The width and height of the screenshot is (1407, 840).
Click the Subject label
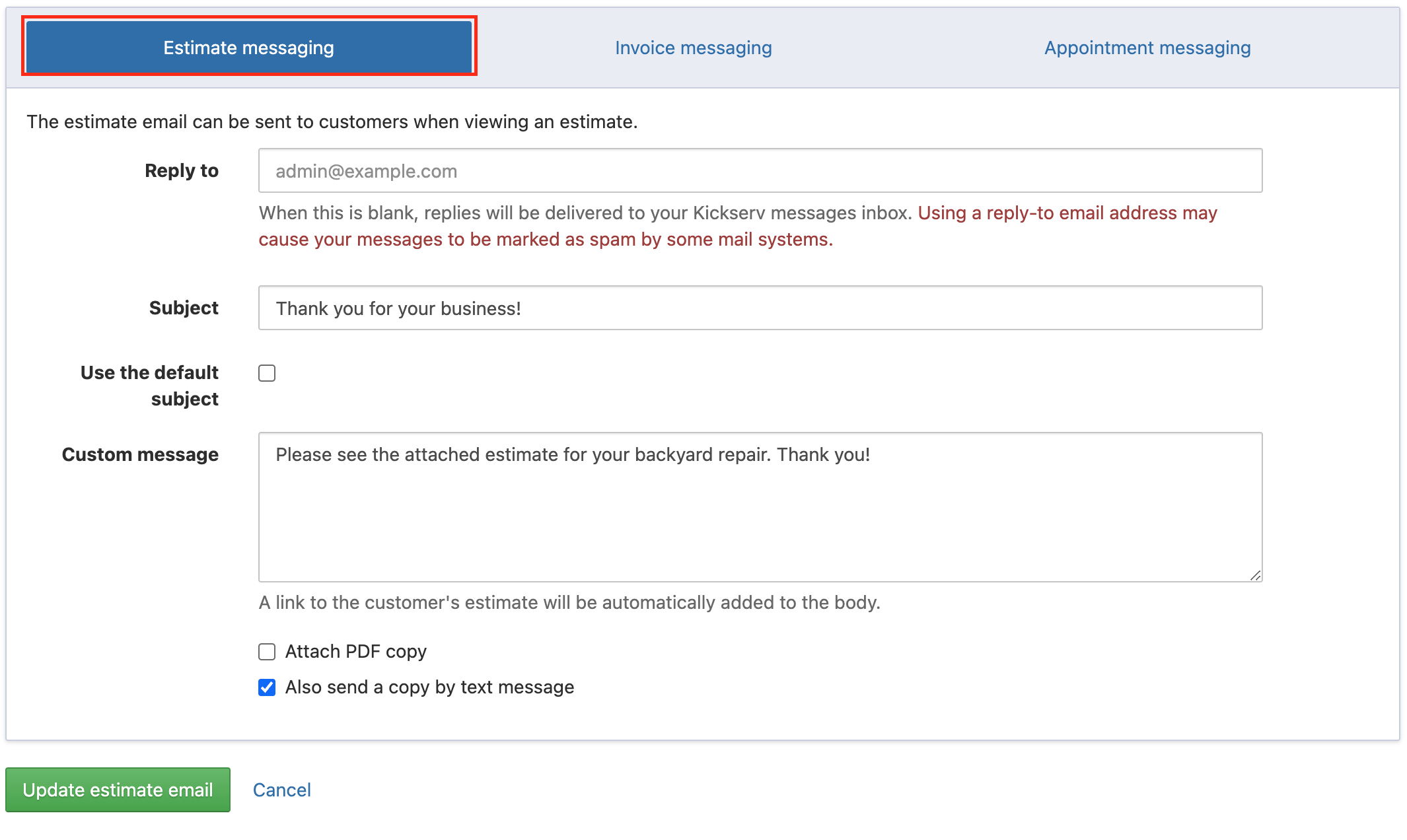tap(184, 308)
